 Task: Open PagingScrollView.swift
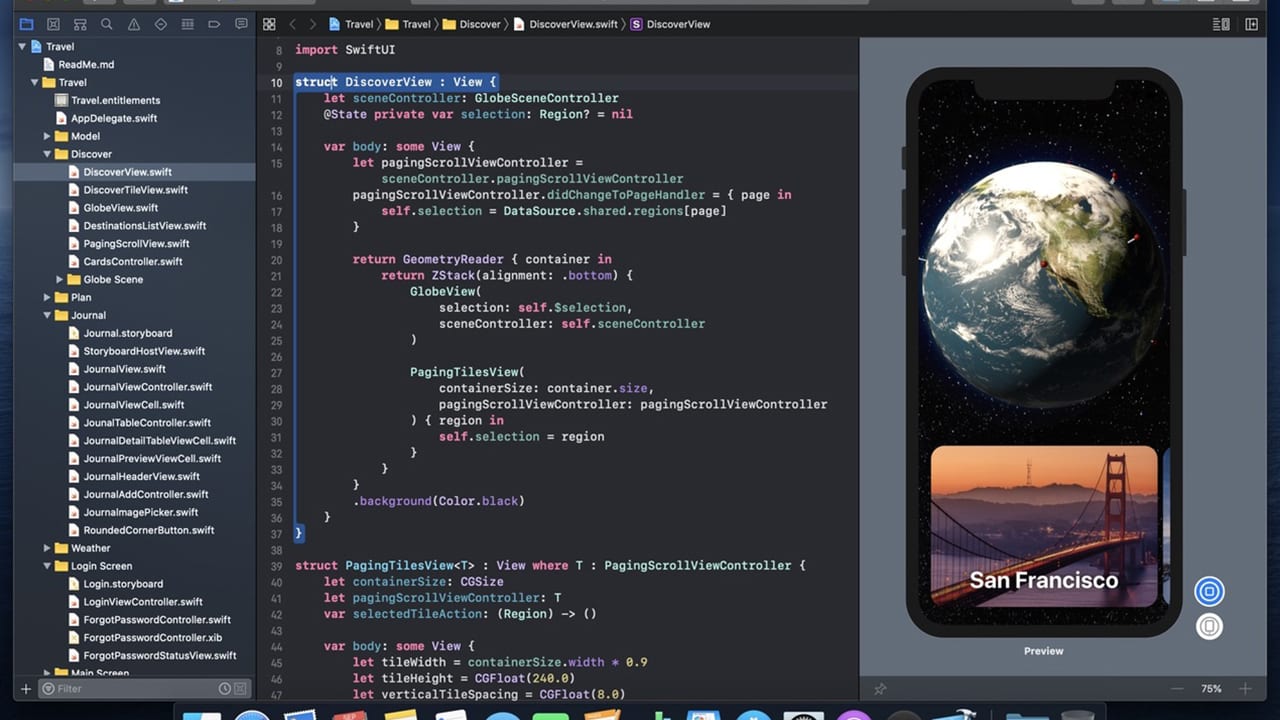click(x=136, y=244)
